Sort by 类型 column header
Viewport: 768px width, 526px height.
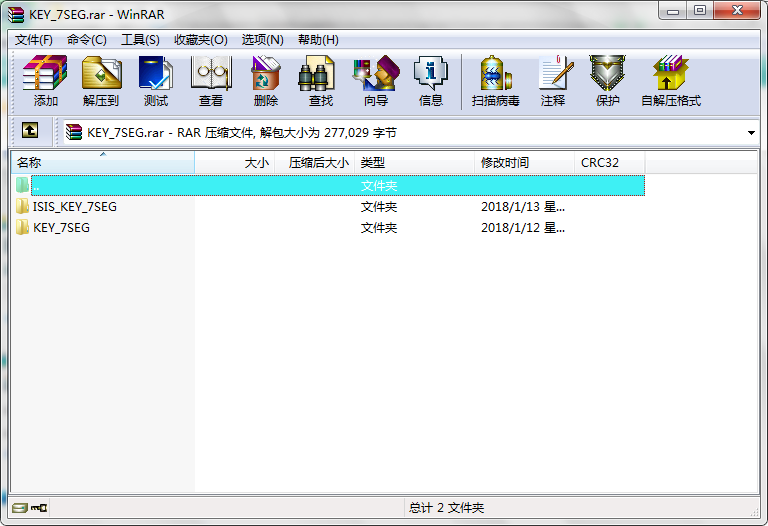(414, 163)
